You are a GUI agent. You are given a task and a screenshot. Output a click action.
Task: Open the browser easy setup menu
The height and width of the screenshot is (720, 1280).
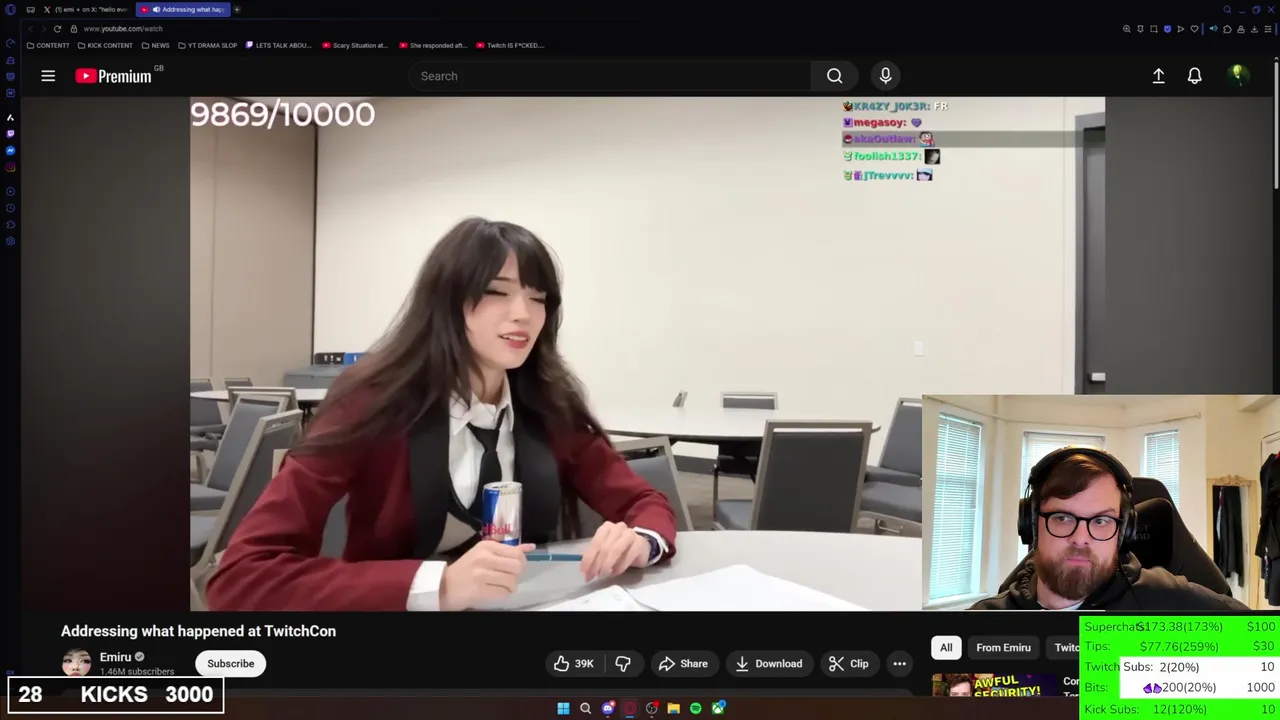(x=1268, y=29)
